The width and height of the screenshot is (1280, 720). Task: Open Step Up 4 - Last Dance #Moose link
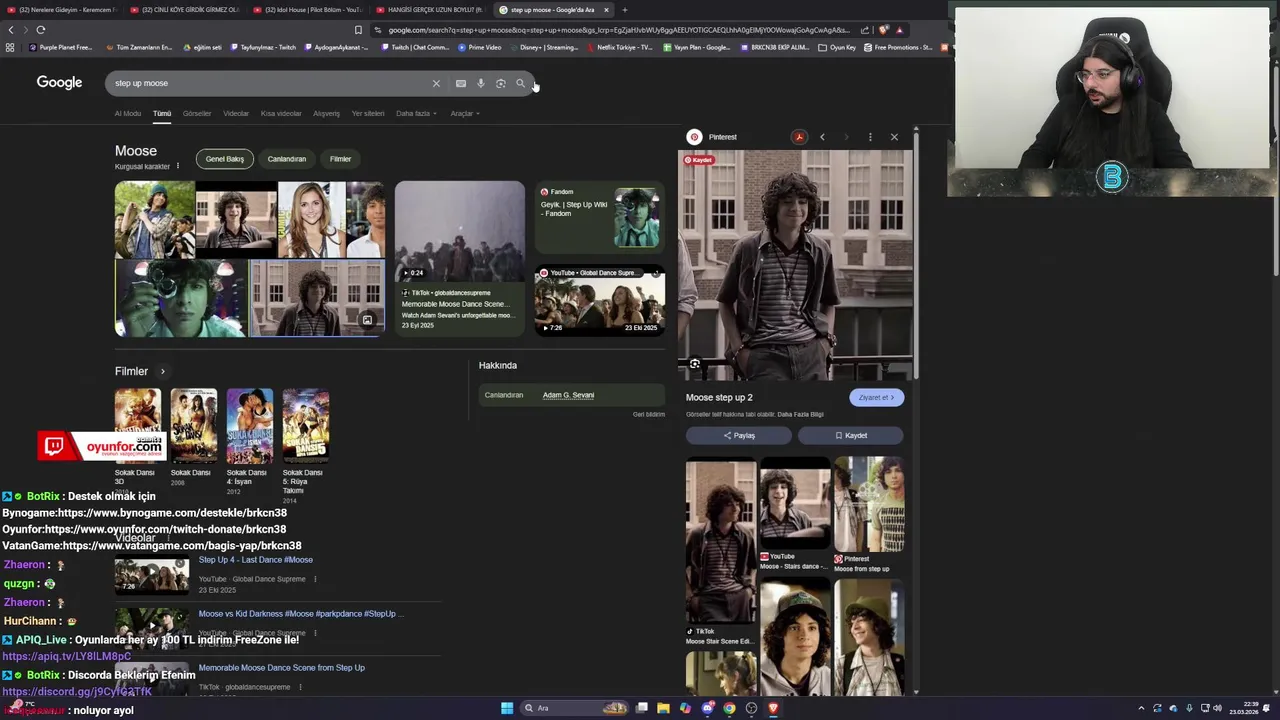tap(255, 560)
